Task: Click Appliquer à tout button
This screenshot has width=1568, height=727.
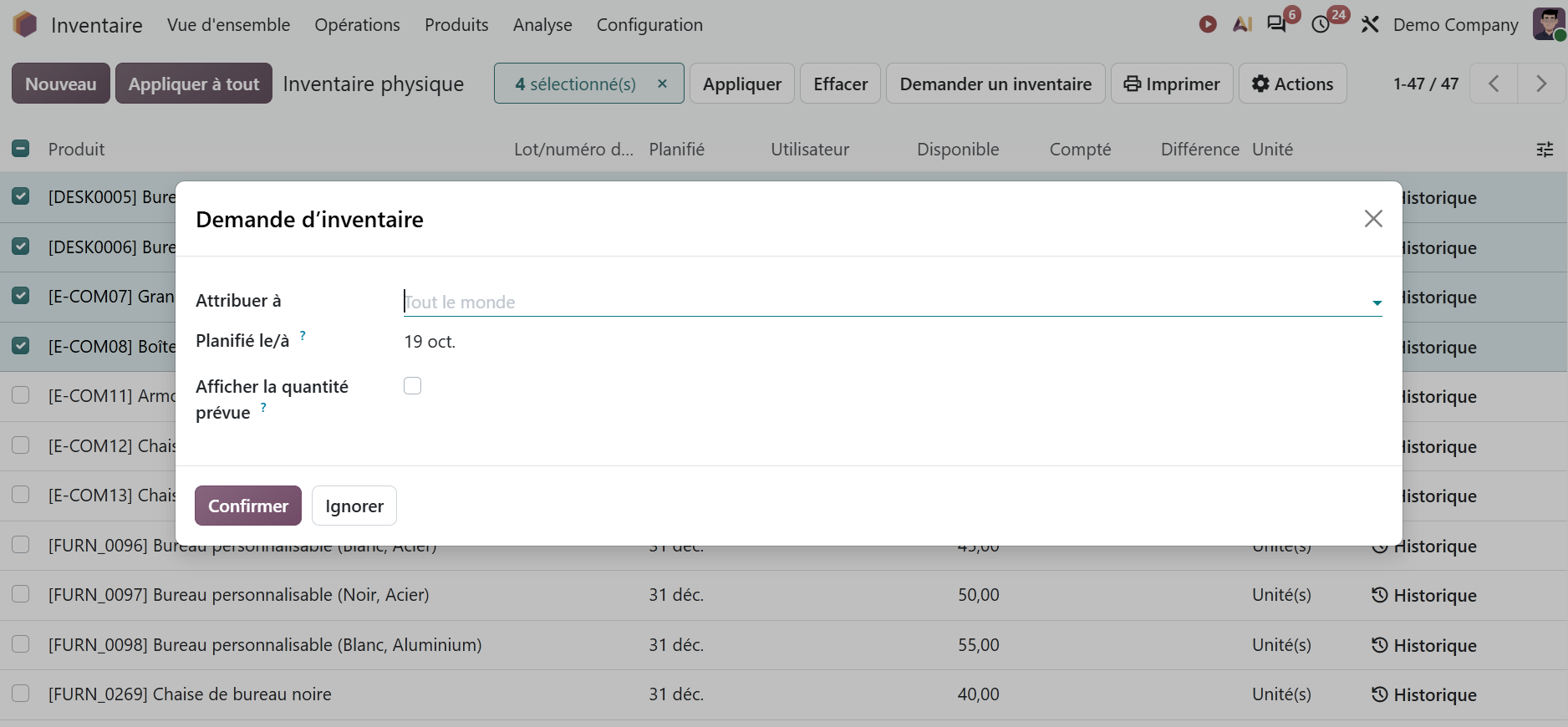Action: coord(194,84)
